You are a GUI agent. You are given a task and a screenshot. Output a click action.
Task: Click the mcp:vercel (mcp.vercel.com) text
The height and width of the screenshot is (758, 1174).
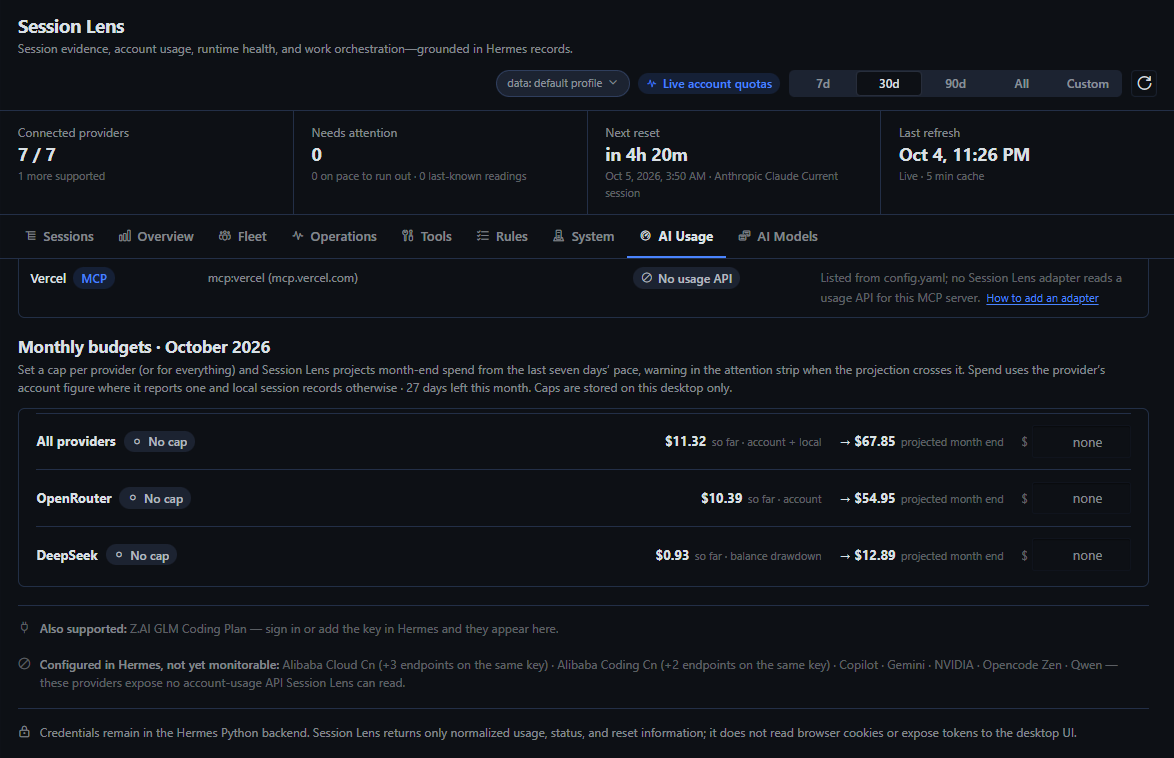point(283,278)
